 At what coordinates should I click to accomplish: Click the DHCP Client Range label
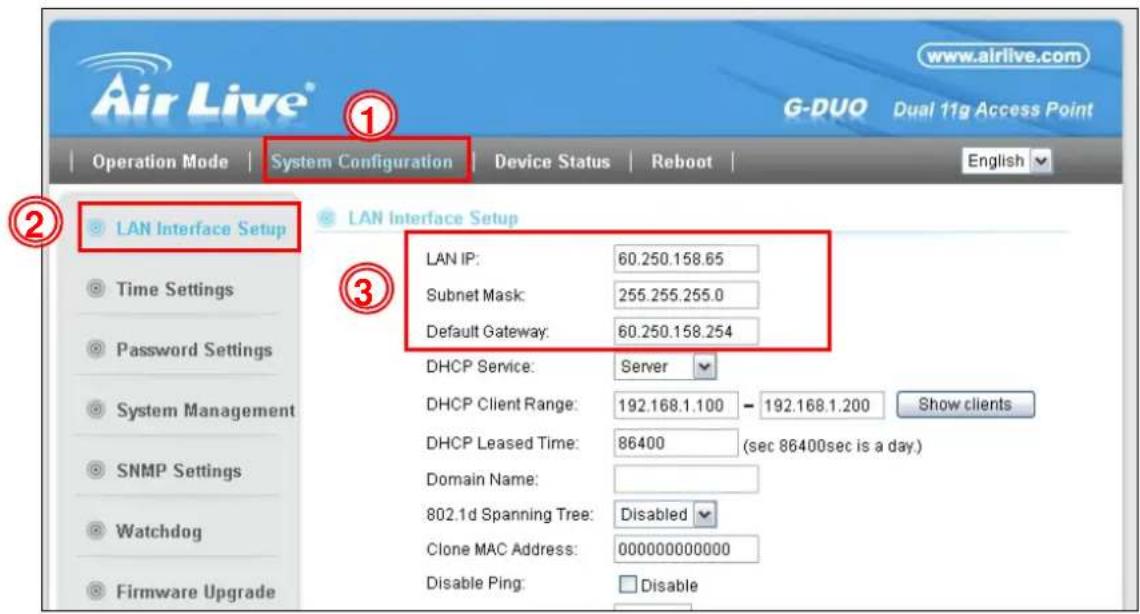pyautogui.click(x=502, y=404)
